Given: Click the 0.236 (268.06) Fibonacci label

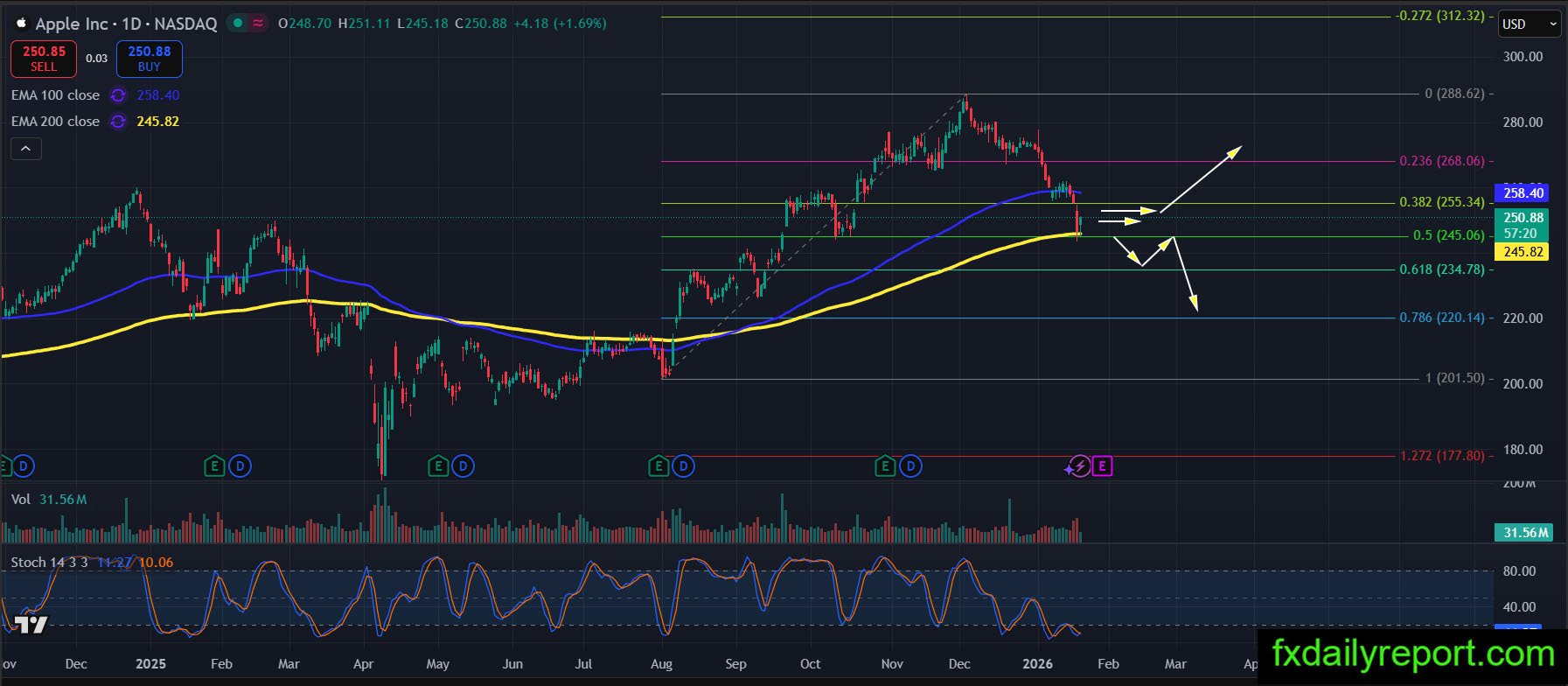Looking at the screenshot, I should [x=1443, y=161].
